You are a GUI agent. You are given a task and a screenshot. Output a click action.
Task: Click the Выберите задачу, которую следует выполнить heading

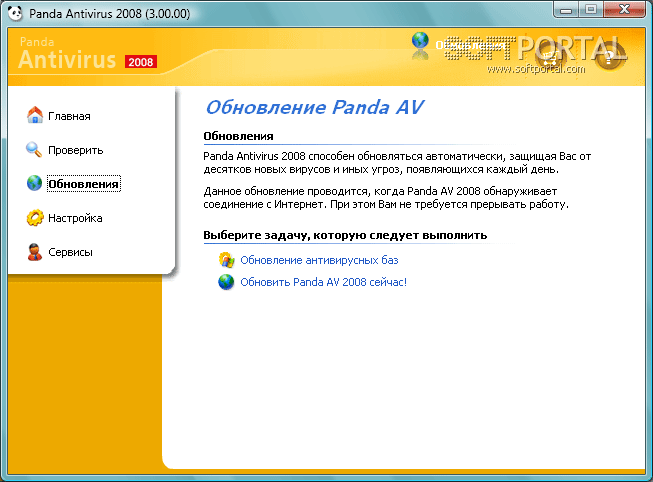click(x=345, y=235)
